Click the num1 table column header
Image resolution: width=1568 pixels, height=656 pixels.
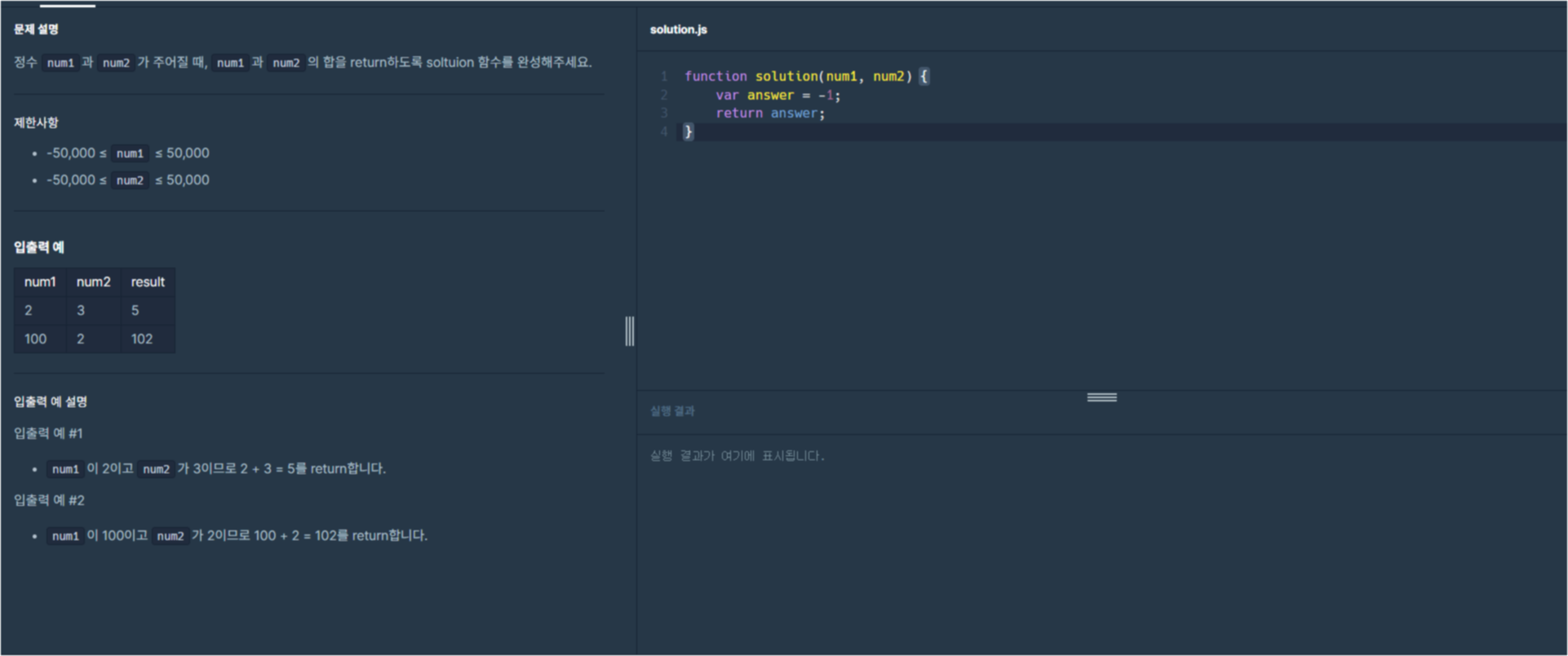click(x=40, y=281)
